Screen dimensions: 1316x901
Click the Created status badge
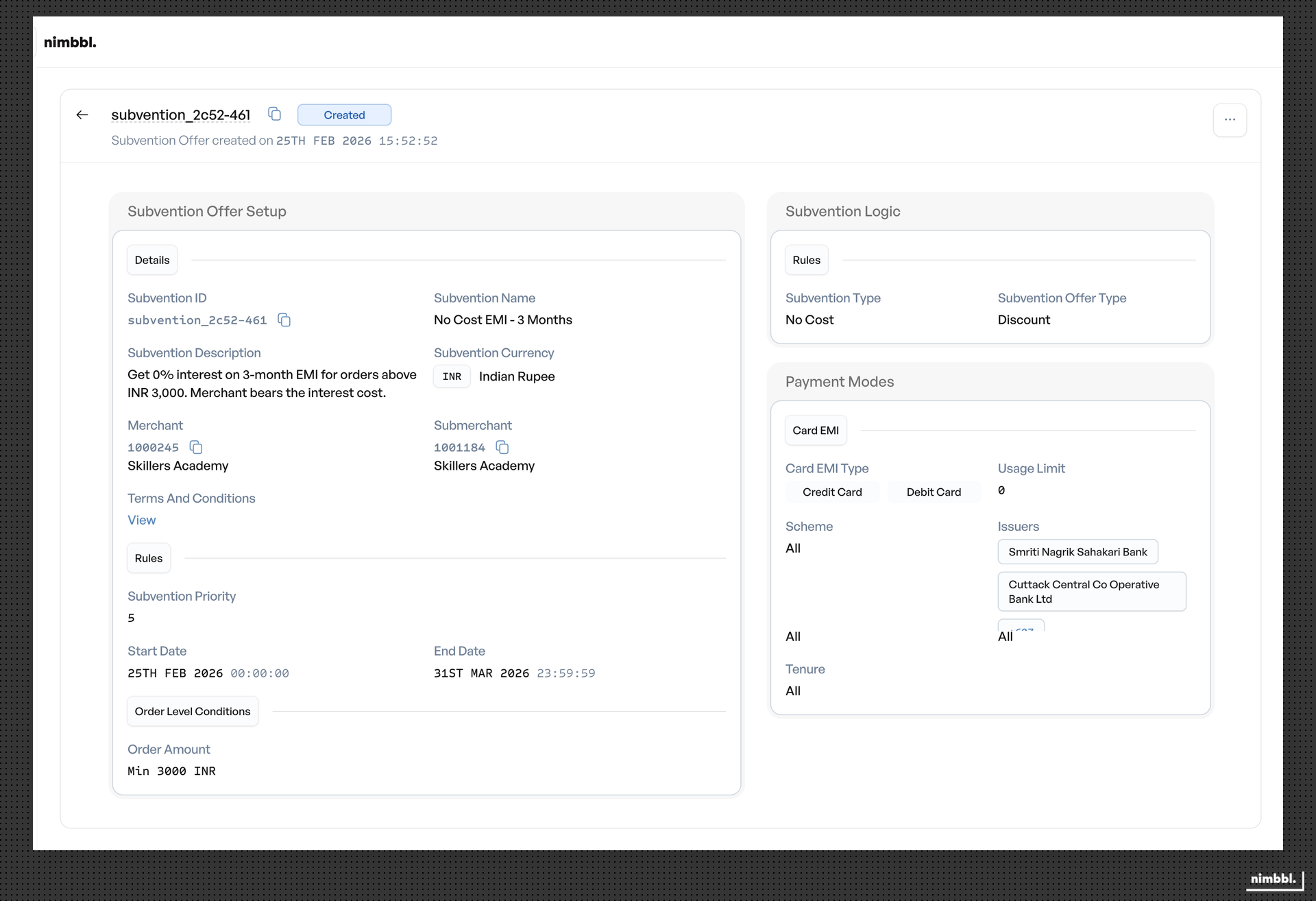pyautogui.click(x=344, y=115)
